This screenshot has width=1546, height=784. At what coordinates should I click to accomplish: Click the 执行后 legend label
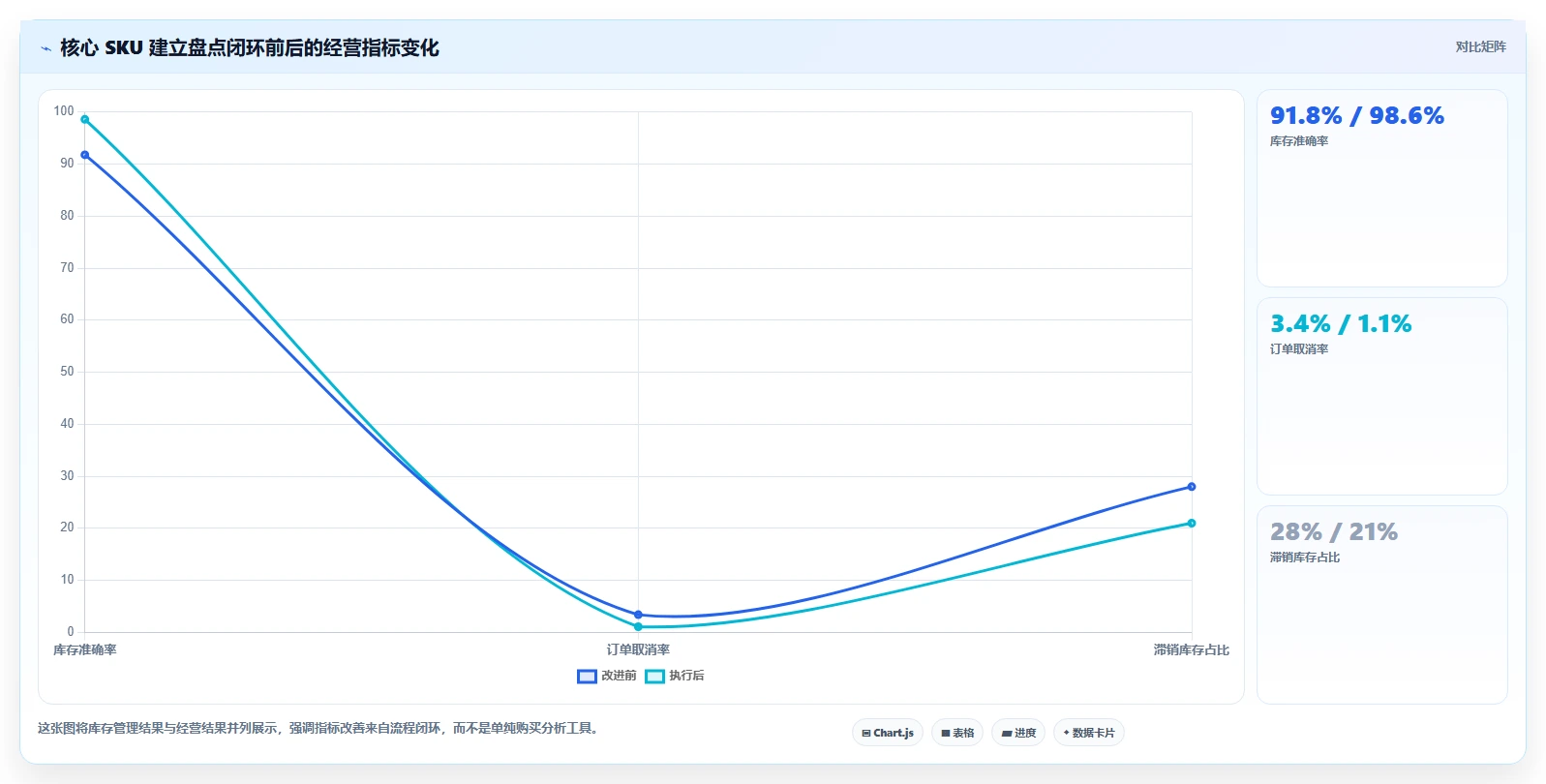click(x=686, y=676)
